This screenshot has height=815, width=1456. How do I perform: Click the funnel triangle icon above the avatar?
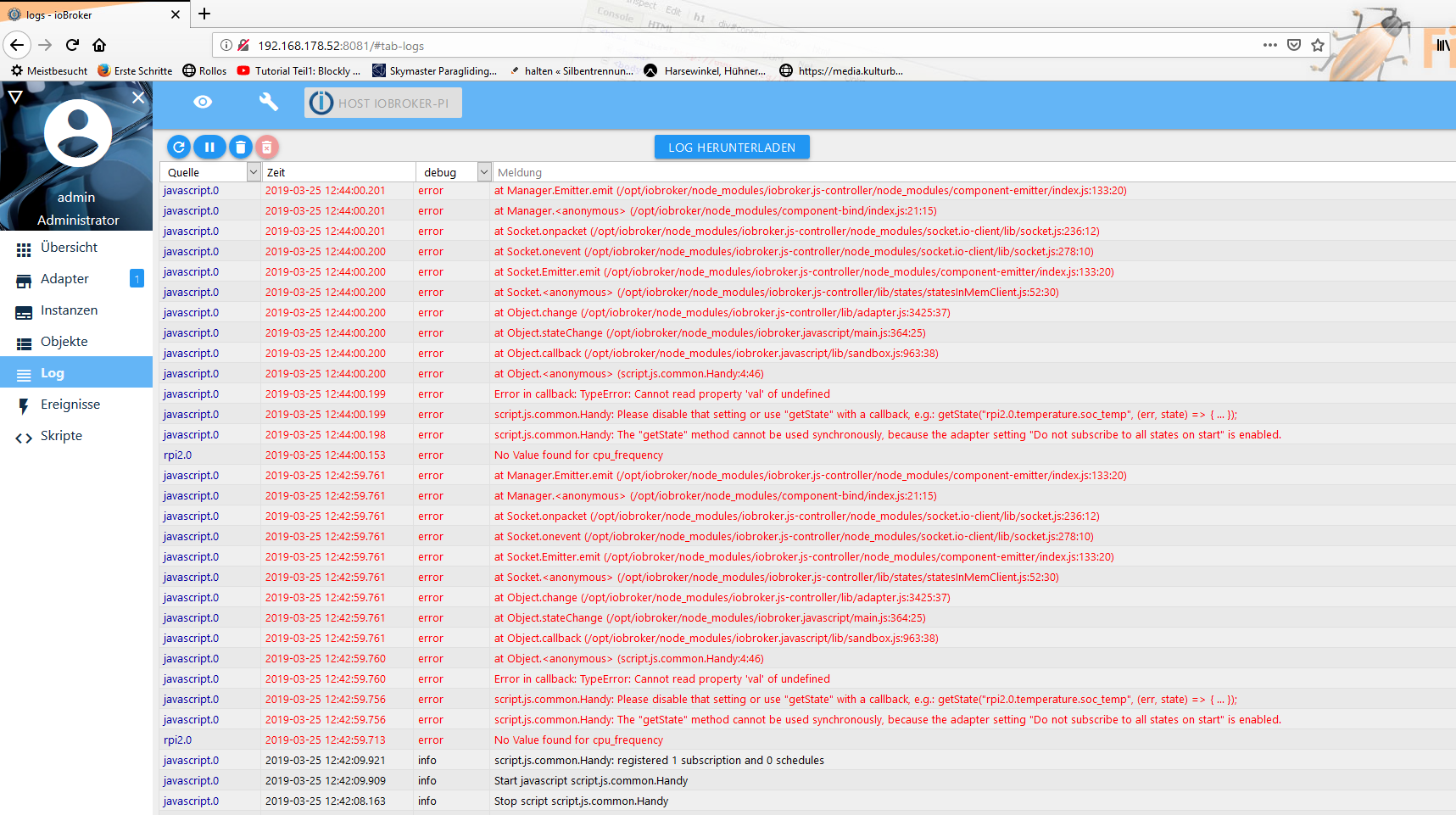pyautogui.click(x=15, y=97)
